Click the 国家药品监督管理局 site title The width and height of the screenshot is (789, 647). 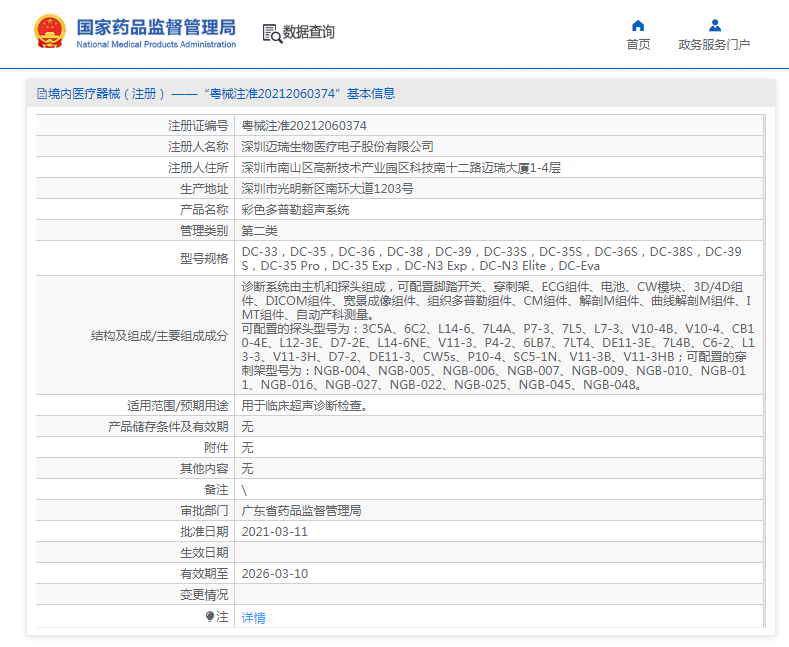point(156,25)
